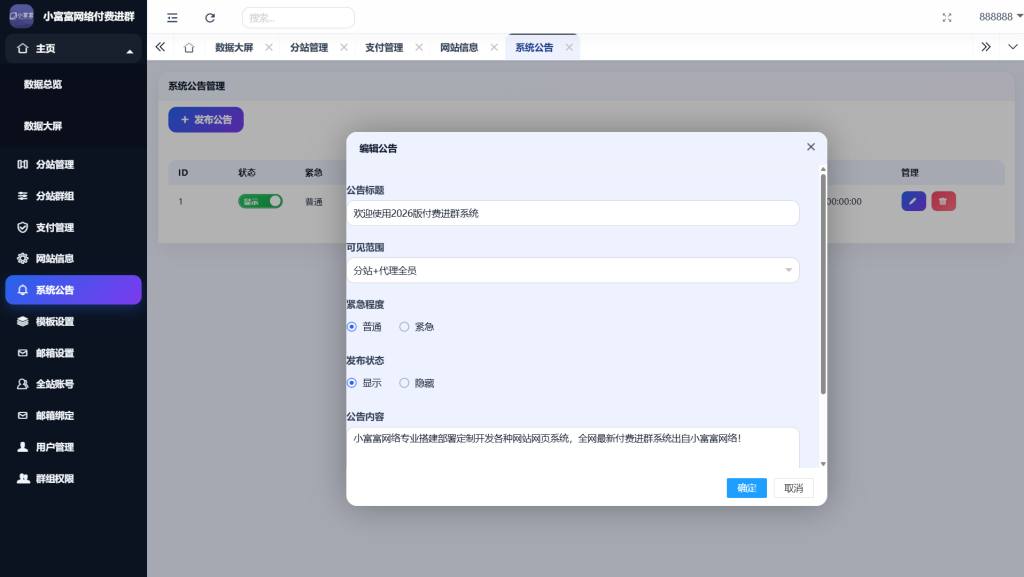Switch to 支付管理 tab
Screen dimensions: 1024x577
[x=384, y=47]
